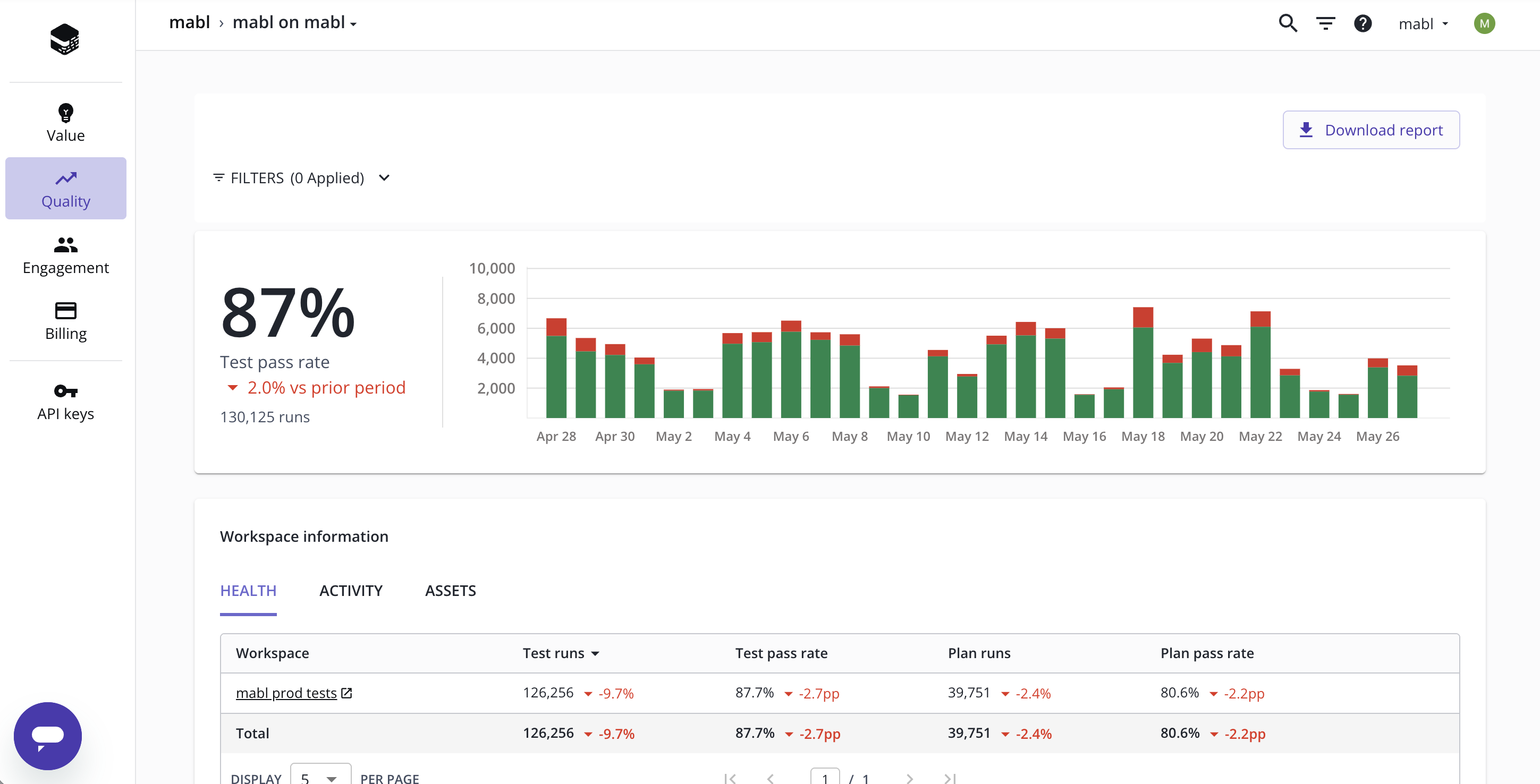The width and height of the screenshot is (1540, 784).
Task: Go to Billing page
Action: (66, 321)
